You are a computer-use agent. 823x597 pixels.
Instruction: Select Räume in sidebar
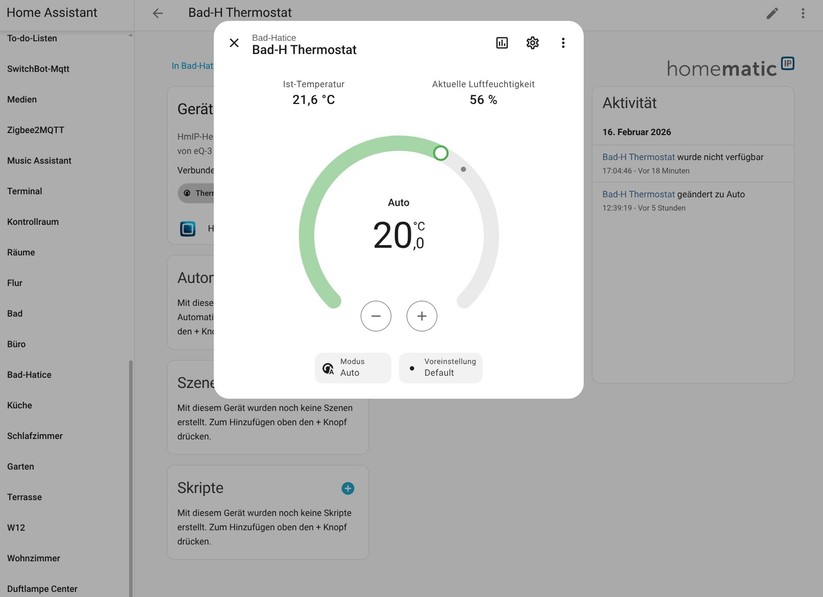point(21,252)
